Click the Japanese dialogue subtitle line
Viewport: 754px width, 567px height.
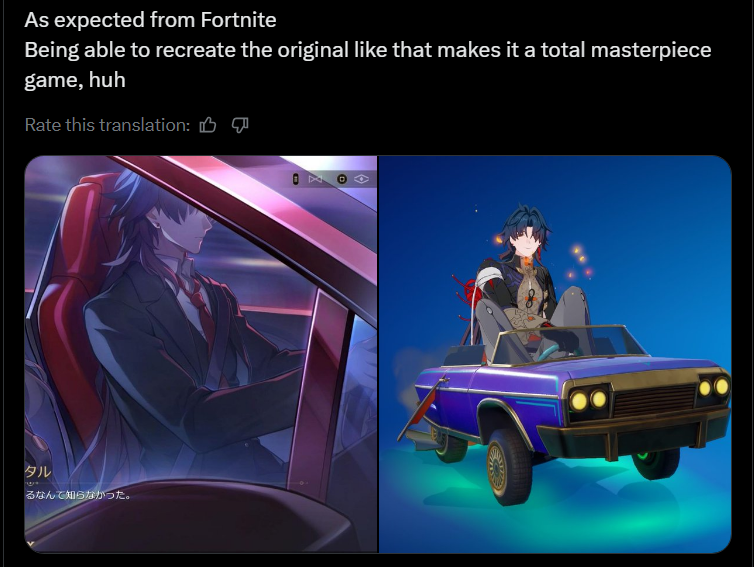pyautogui.click(x=78, y=494)
